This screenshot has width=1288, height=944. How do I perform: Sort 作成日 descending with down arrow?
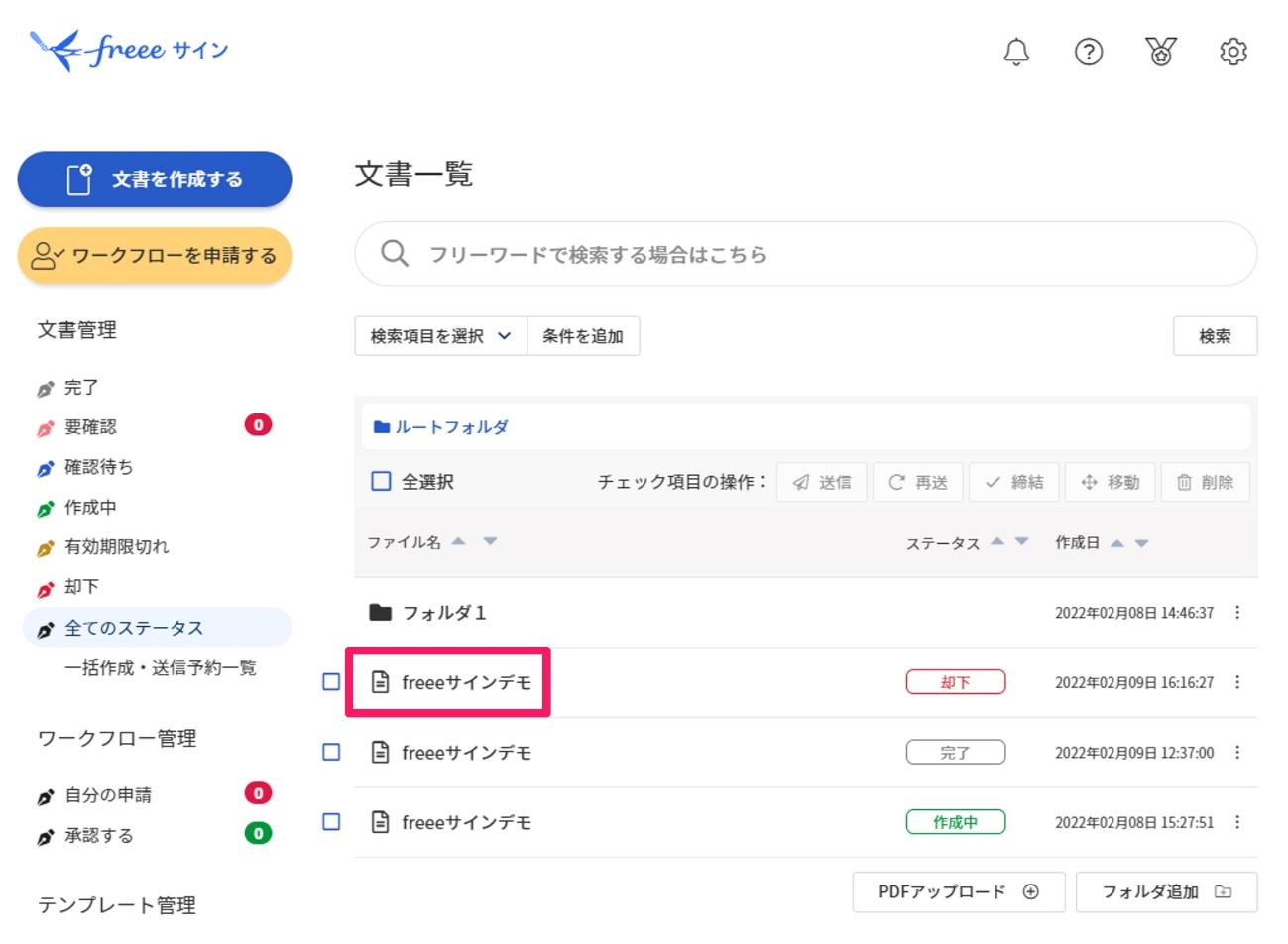1141,543
